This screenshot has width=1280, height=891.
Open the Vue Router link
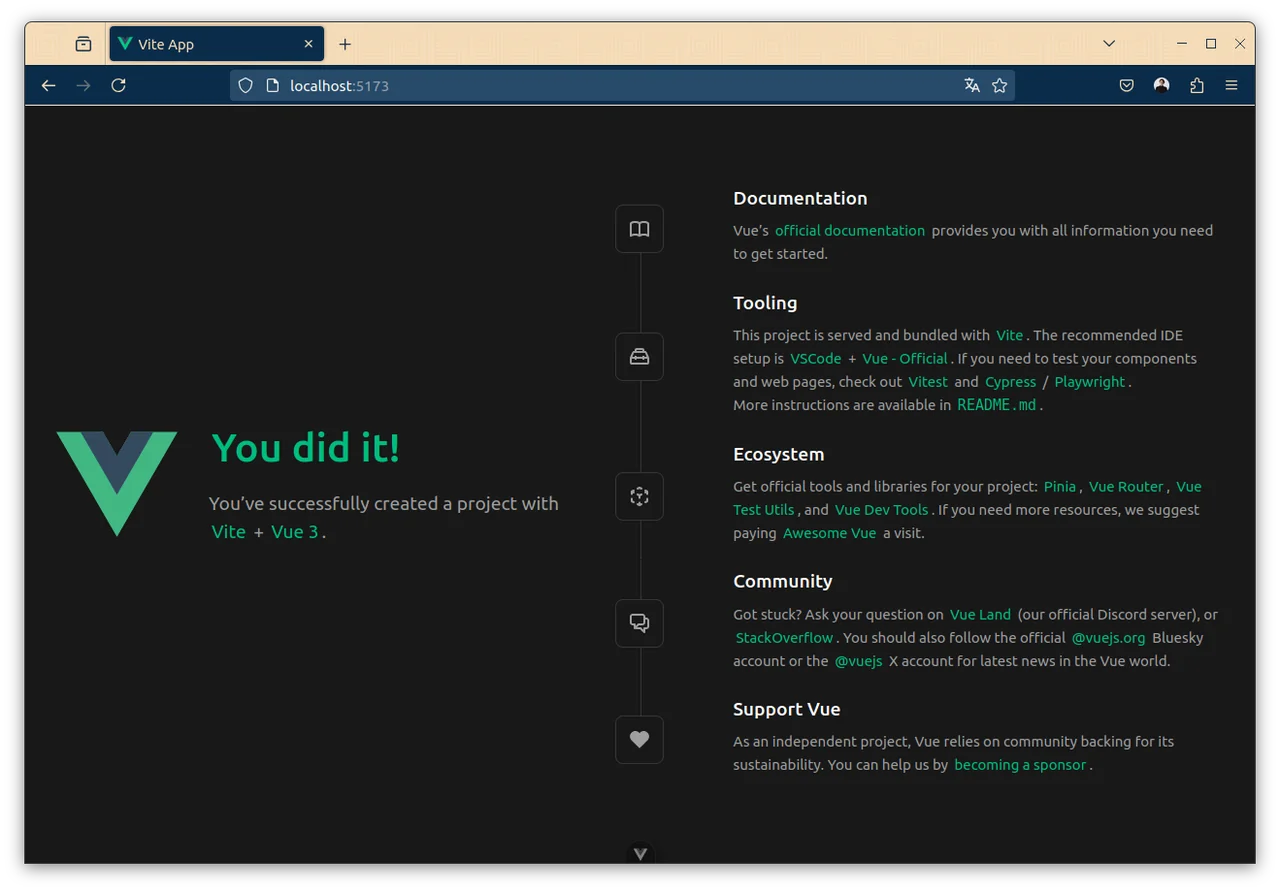[x=1126, y=487]
